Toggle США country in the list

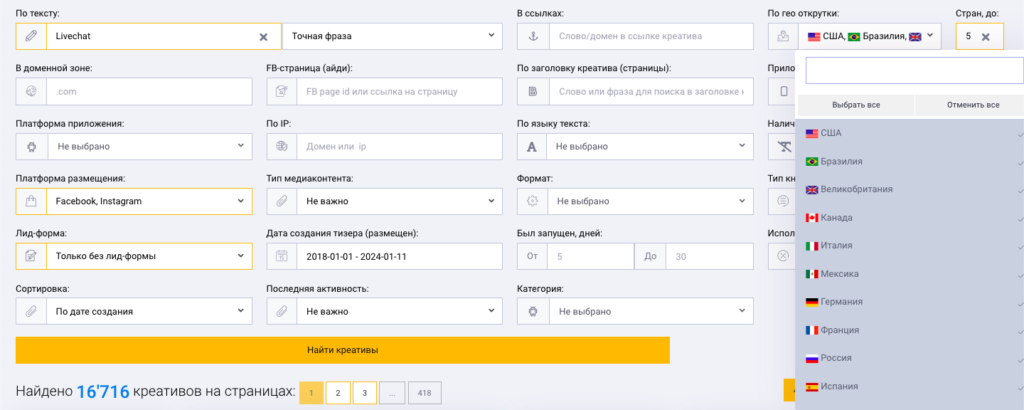(910, 133)
